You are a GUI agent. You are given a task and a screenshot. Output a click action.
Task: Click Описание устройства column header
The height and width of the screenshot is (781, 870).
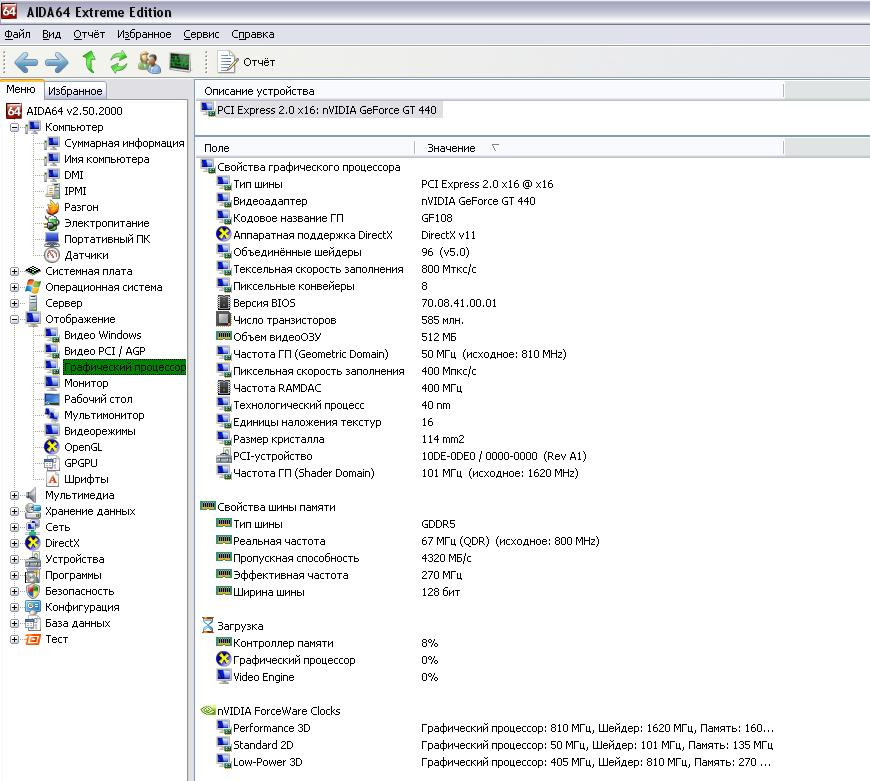click(x=489, y=91)
